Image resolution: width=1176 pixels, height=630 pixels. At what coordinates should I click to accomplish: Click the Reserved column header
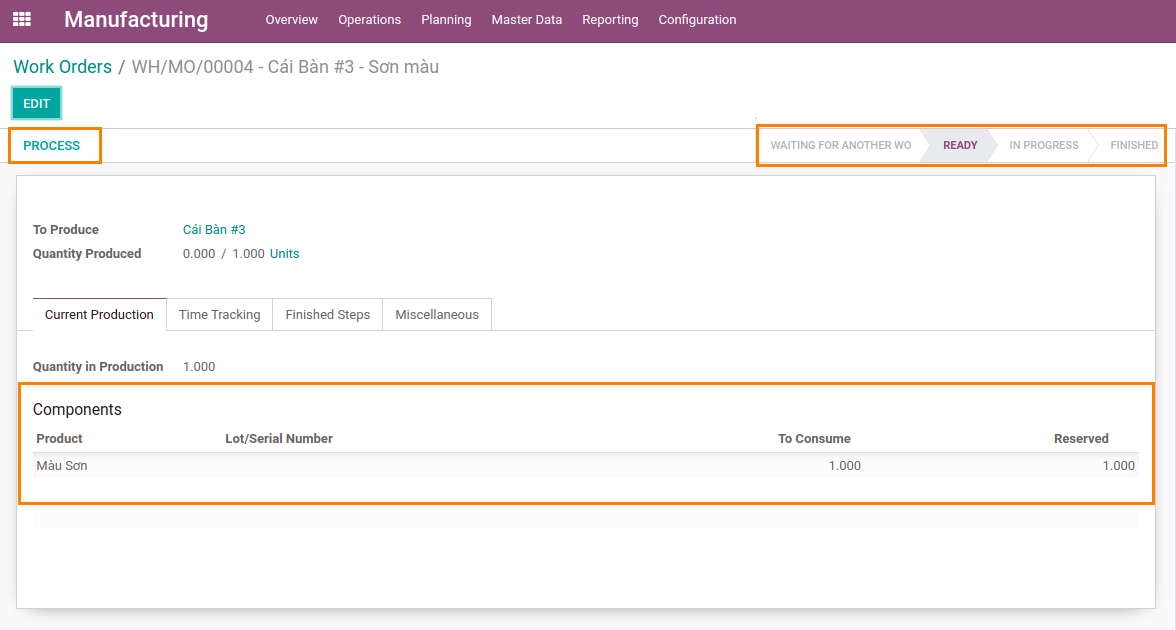pyautogui.click(x=1081, y=439)
